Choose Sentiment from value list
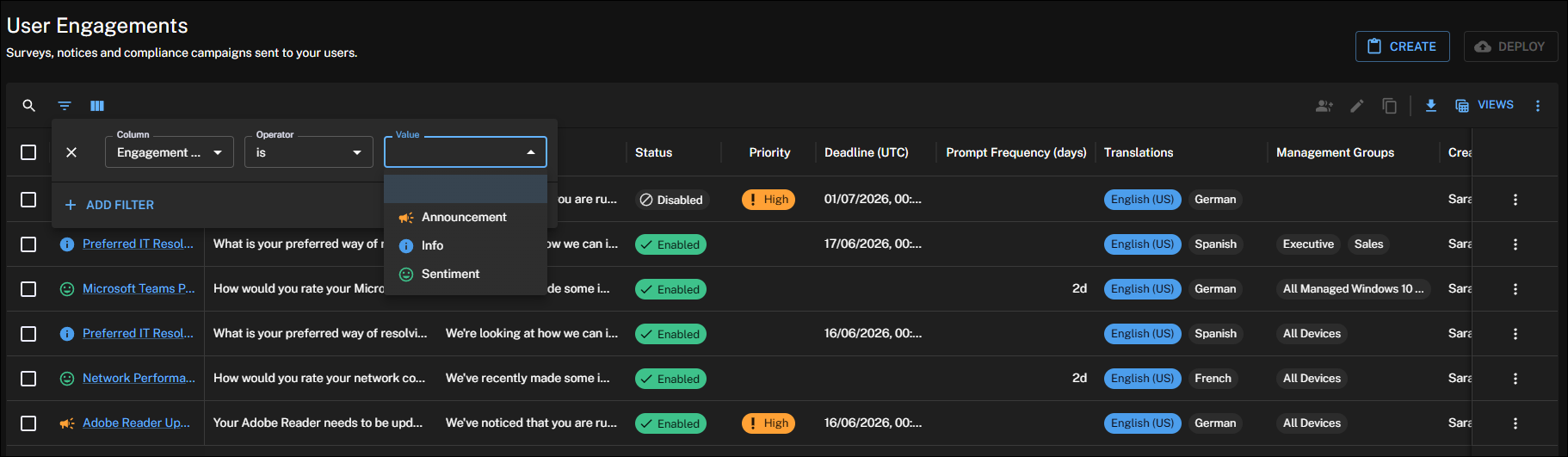Image resolution: width=1568 pixels, height=457 pixels. click(x=466, y=274)
